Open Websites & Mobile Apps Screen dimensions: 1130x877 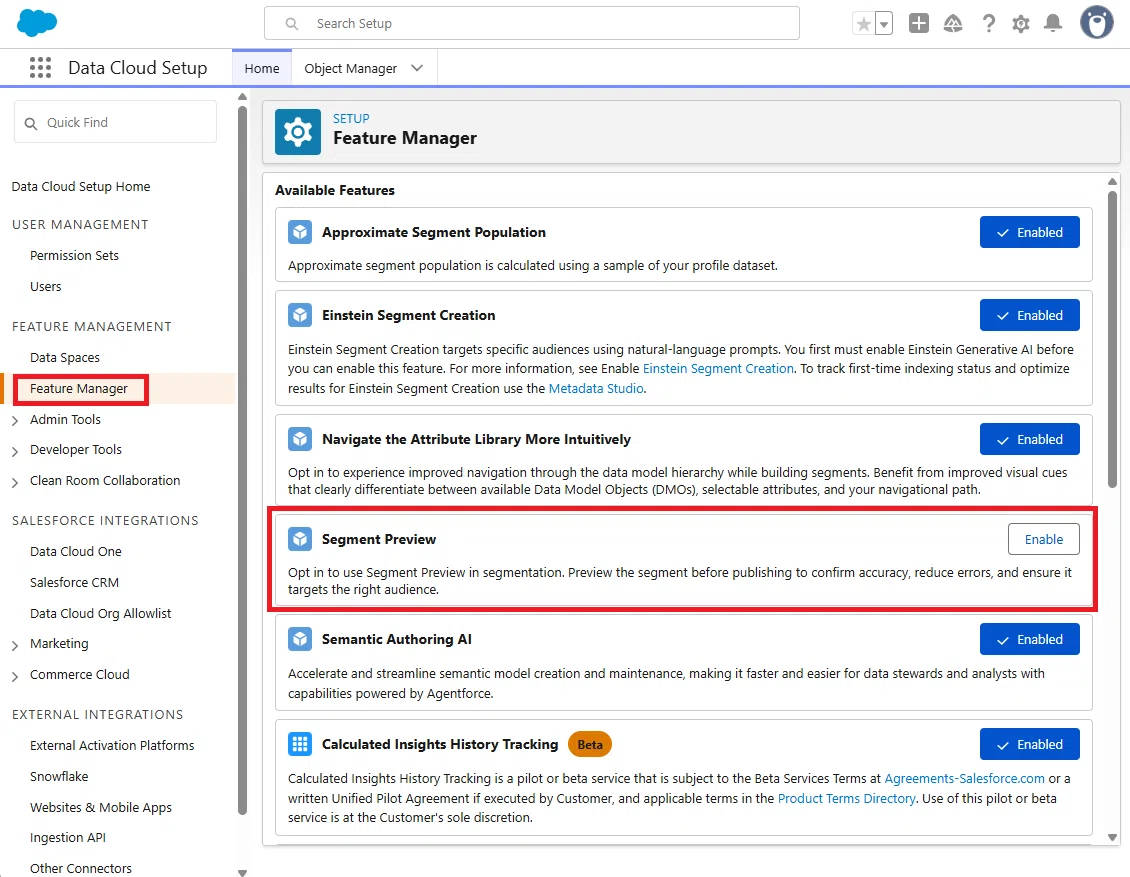click(101, 807)
